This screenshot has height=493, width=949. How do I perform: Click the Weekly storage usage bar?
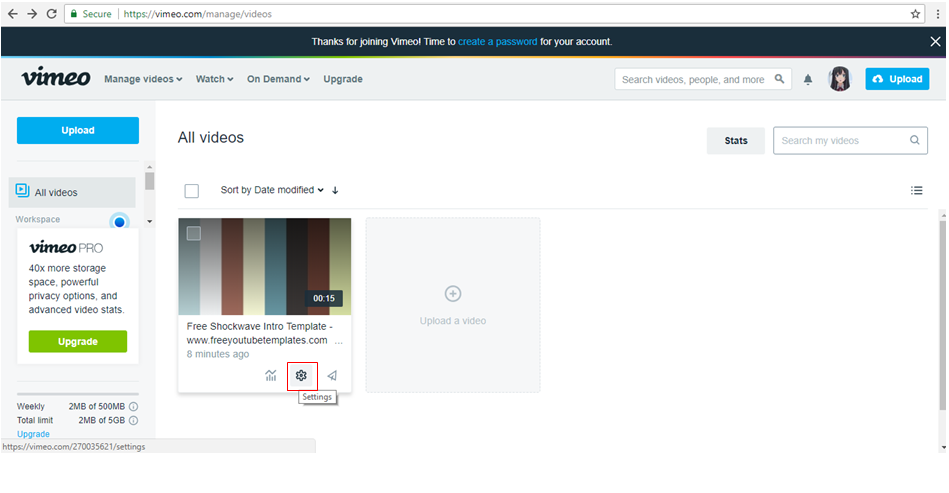77,394
